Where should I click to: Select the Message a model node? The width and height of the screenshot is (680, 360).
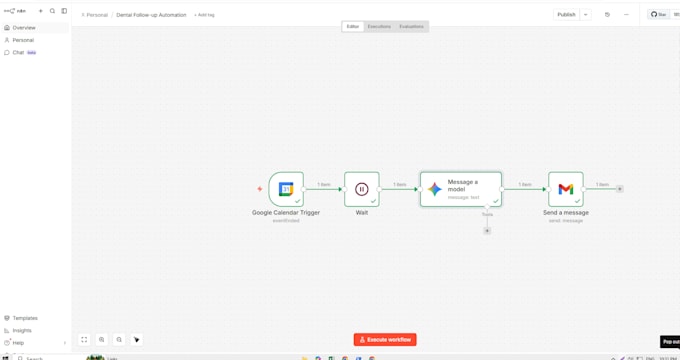click(461, 189)
